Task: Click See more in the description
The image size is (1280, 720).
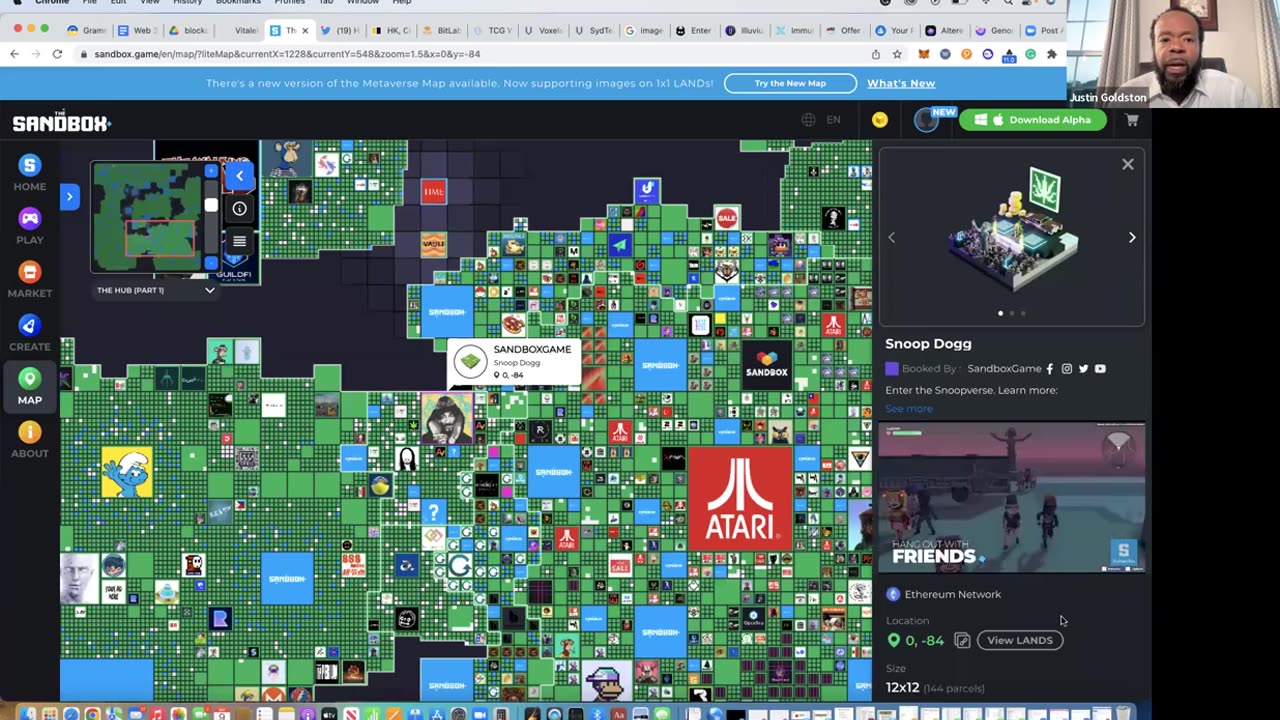Action: (x=909, y=408)
